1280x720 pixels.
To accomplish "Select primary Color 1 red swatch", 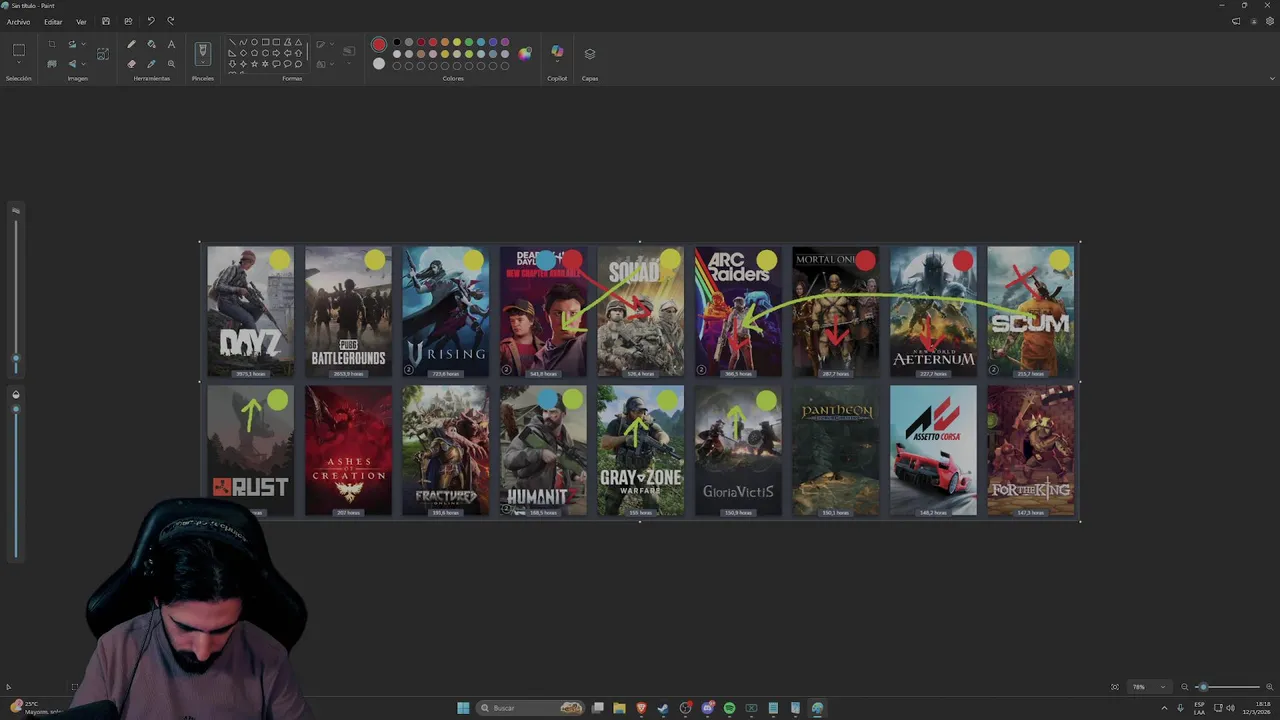I will 379,44.
